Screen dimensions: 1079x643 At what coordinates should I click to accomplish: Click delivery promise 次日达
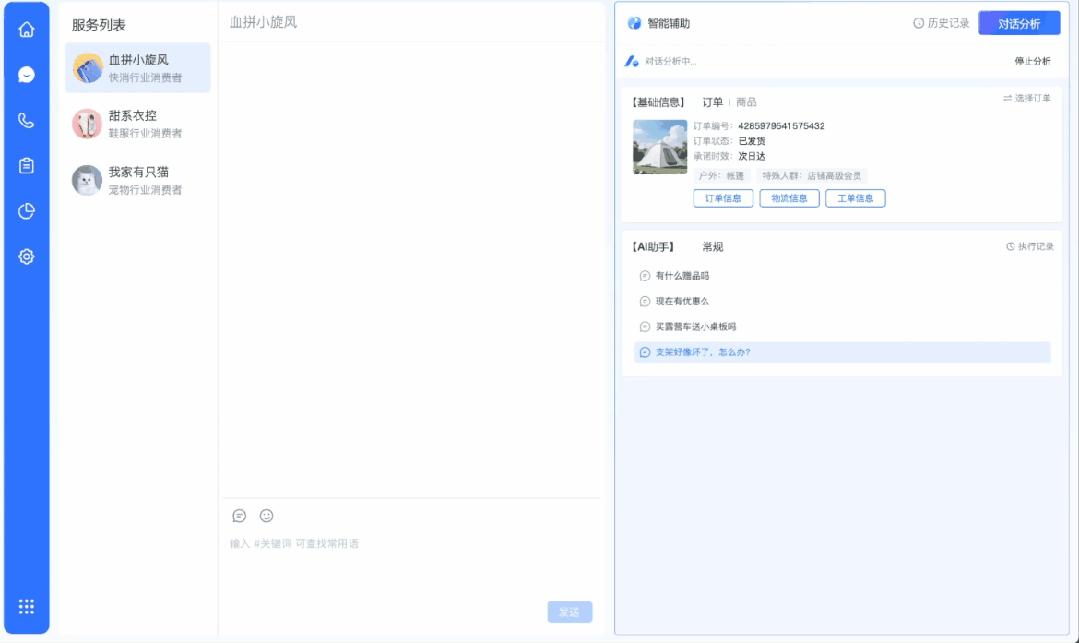[751, 156]
